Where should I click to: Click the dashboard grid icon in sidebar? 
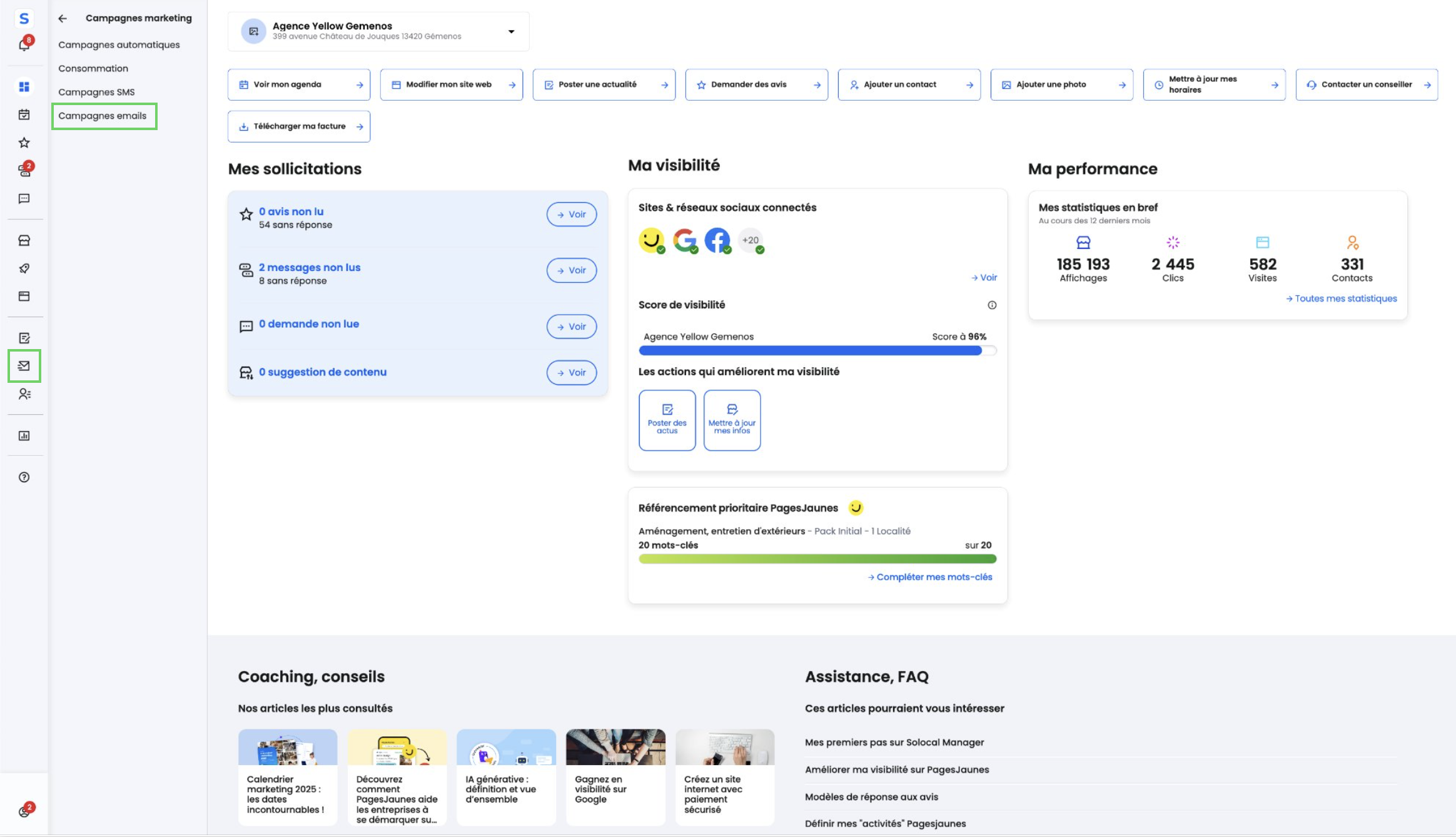coord(24,87)
